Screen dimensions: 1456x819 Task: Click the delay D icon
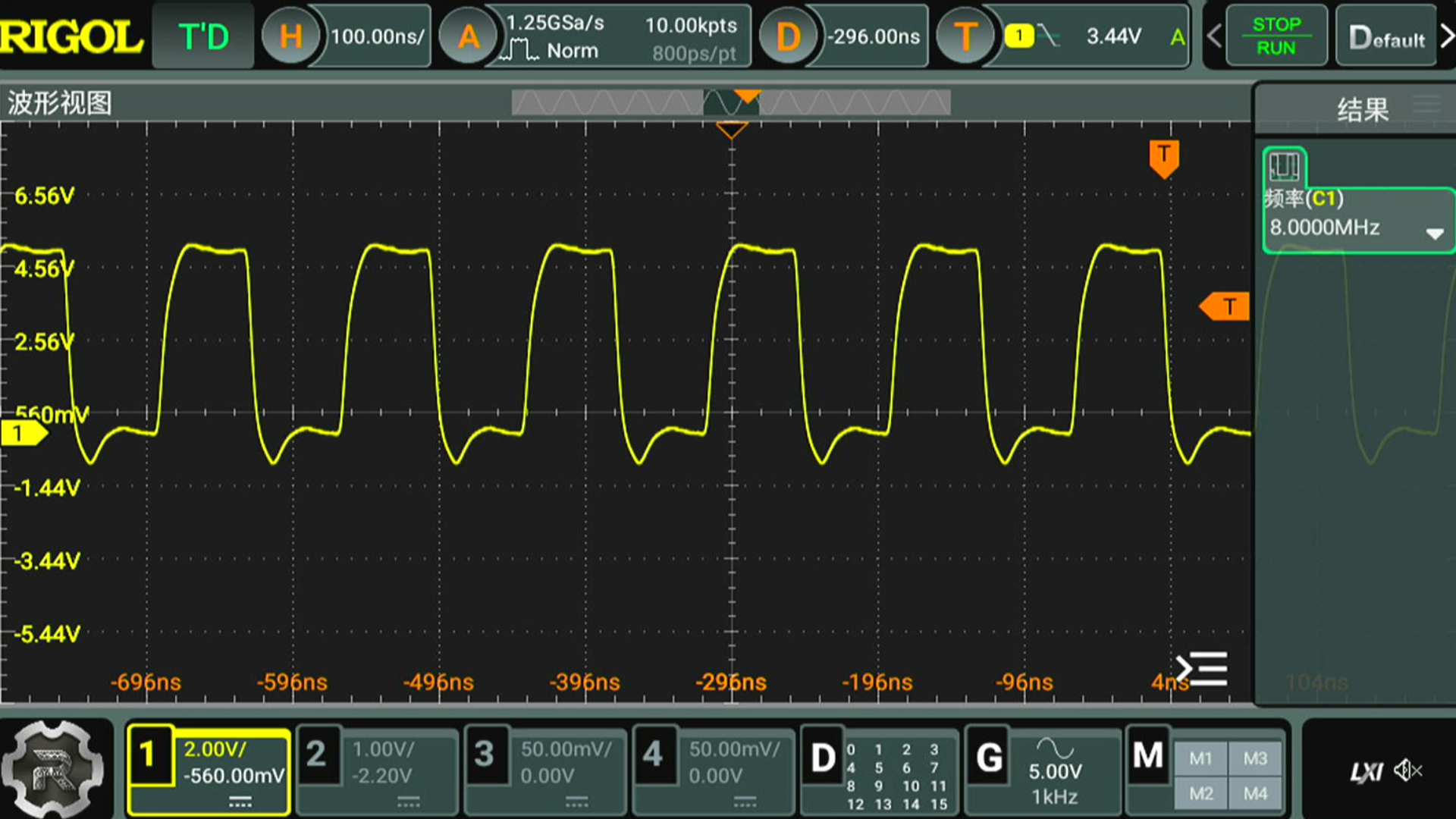tap(788, 36)
